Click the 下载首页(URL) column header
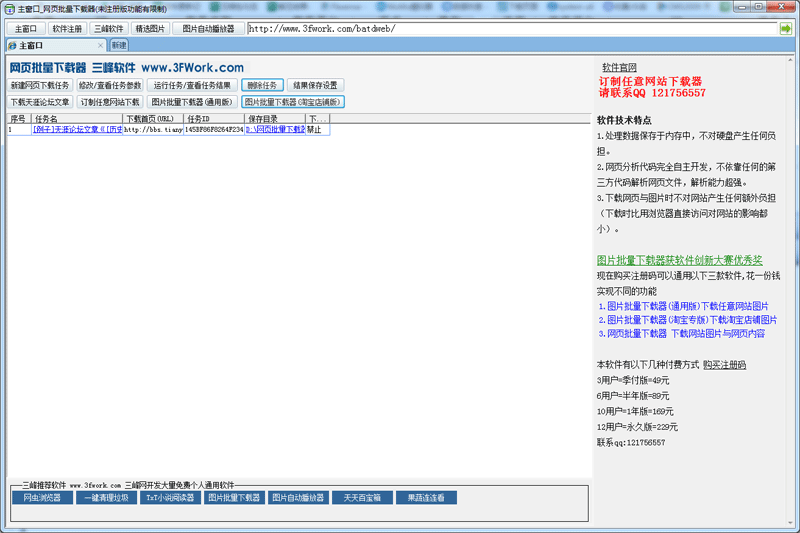This screenshot has height=533, width=800. click(153, 119)
